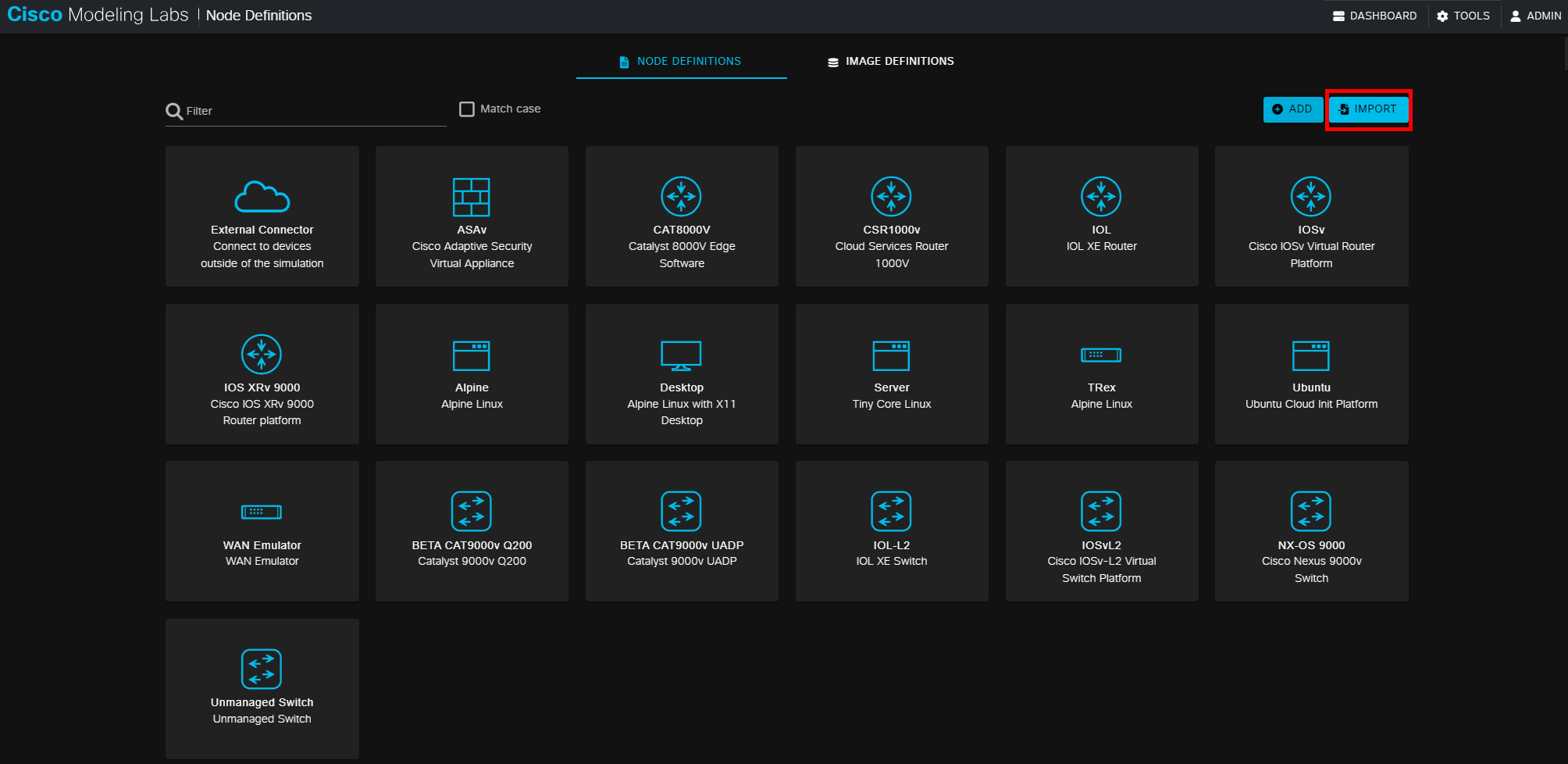
Task: Switch to the Node Definitions tab
Action: (681, 62)
